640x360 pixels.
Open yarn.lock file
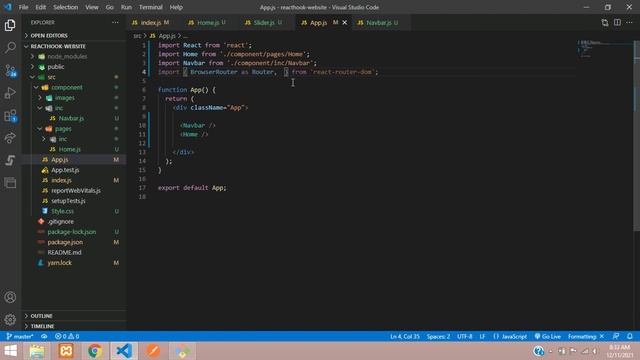pyautogui.click(x=59, y=263)
